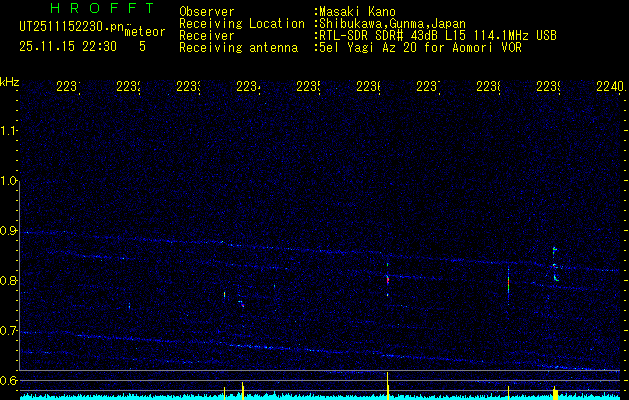Click the green HROFFT title
Screen dimensions: 629x400
[x=102, y=8]
